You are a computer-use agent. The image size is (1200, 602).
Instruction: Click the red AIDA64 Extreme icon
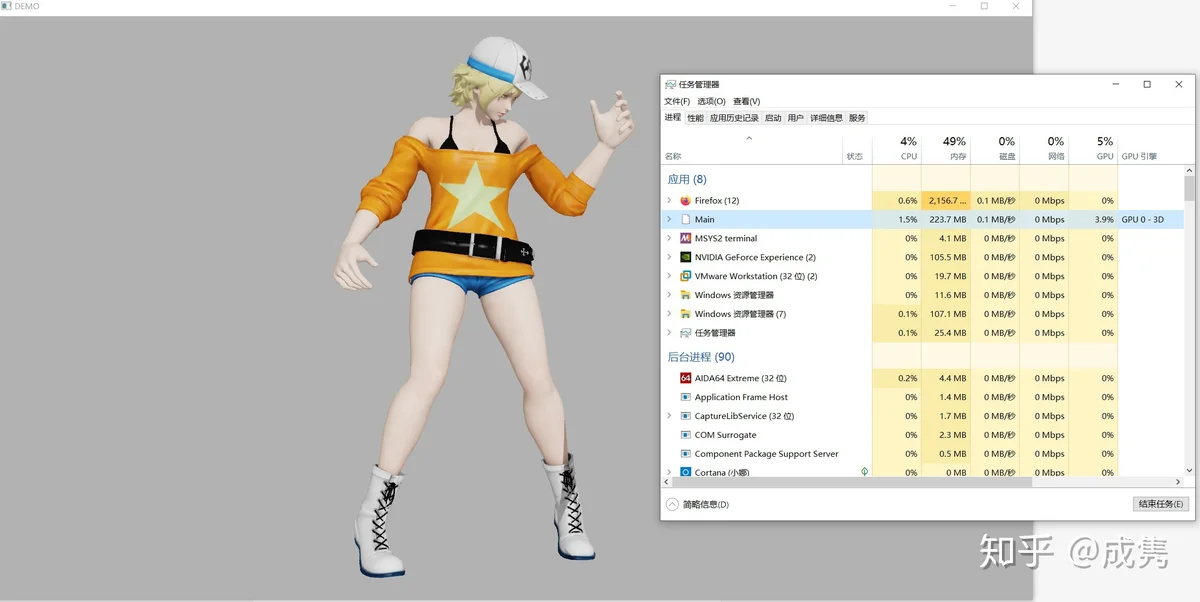tap(685, 378)
